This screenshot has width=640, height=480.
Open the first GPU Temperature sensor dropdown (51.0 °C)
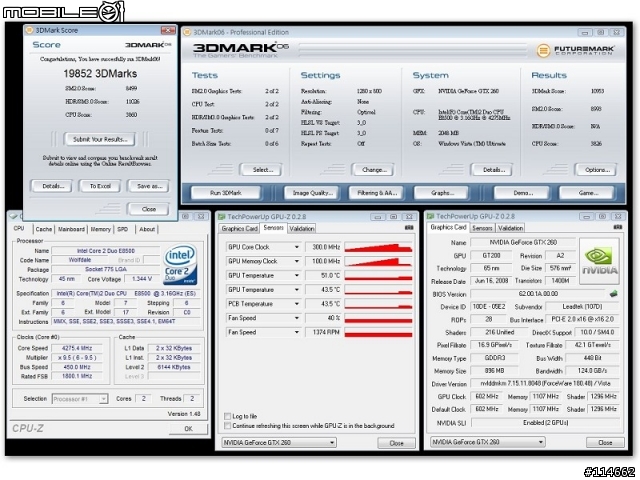pos(297,276)
